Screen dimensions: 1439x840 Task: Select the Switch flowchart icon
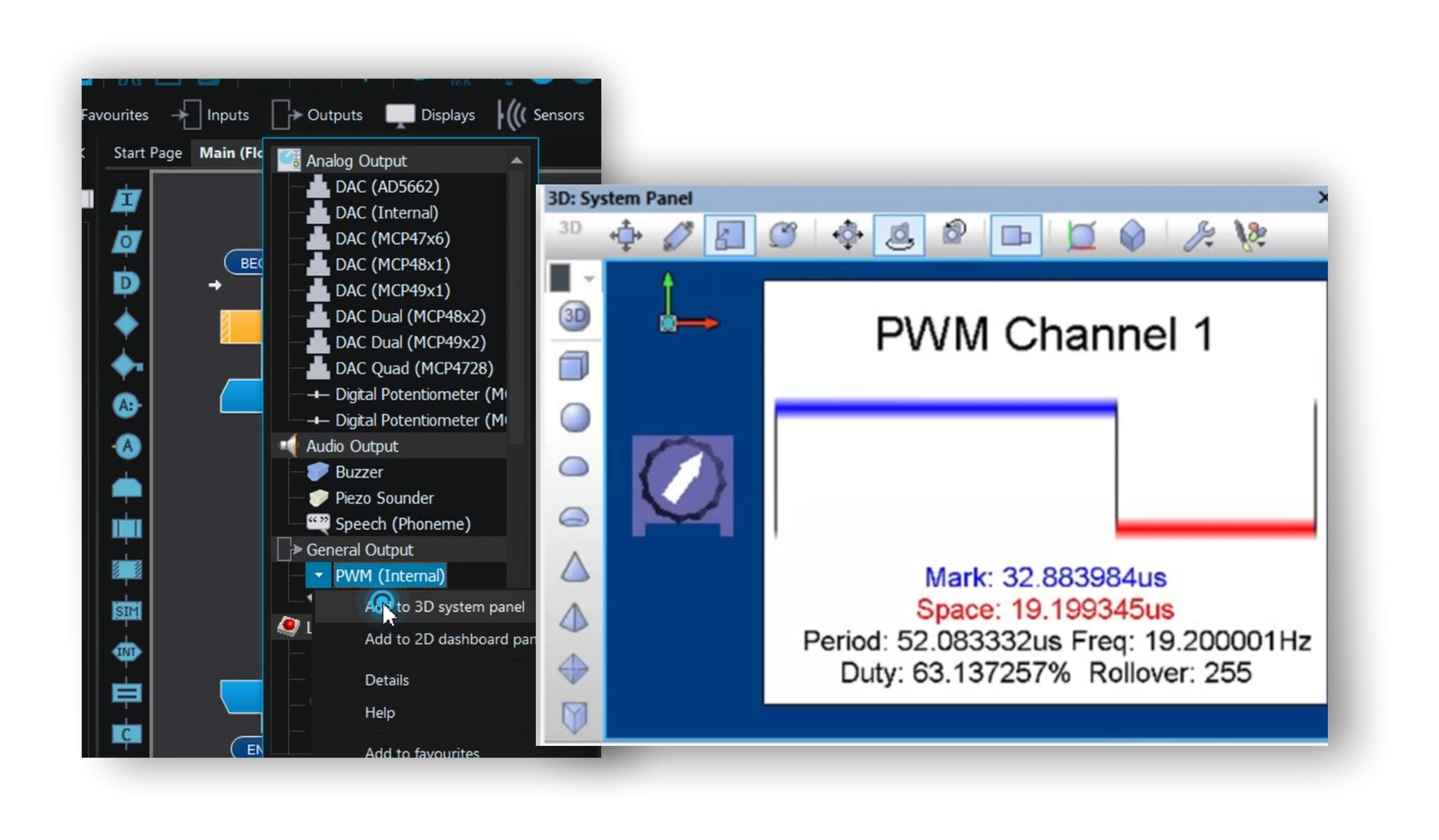pyautogui.click(x=126, y=365)
